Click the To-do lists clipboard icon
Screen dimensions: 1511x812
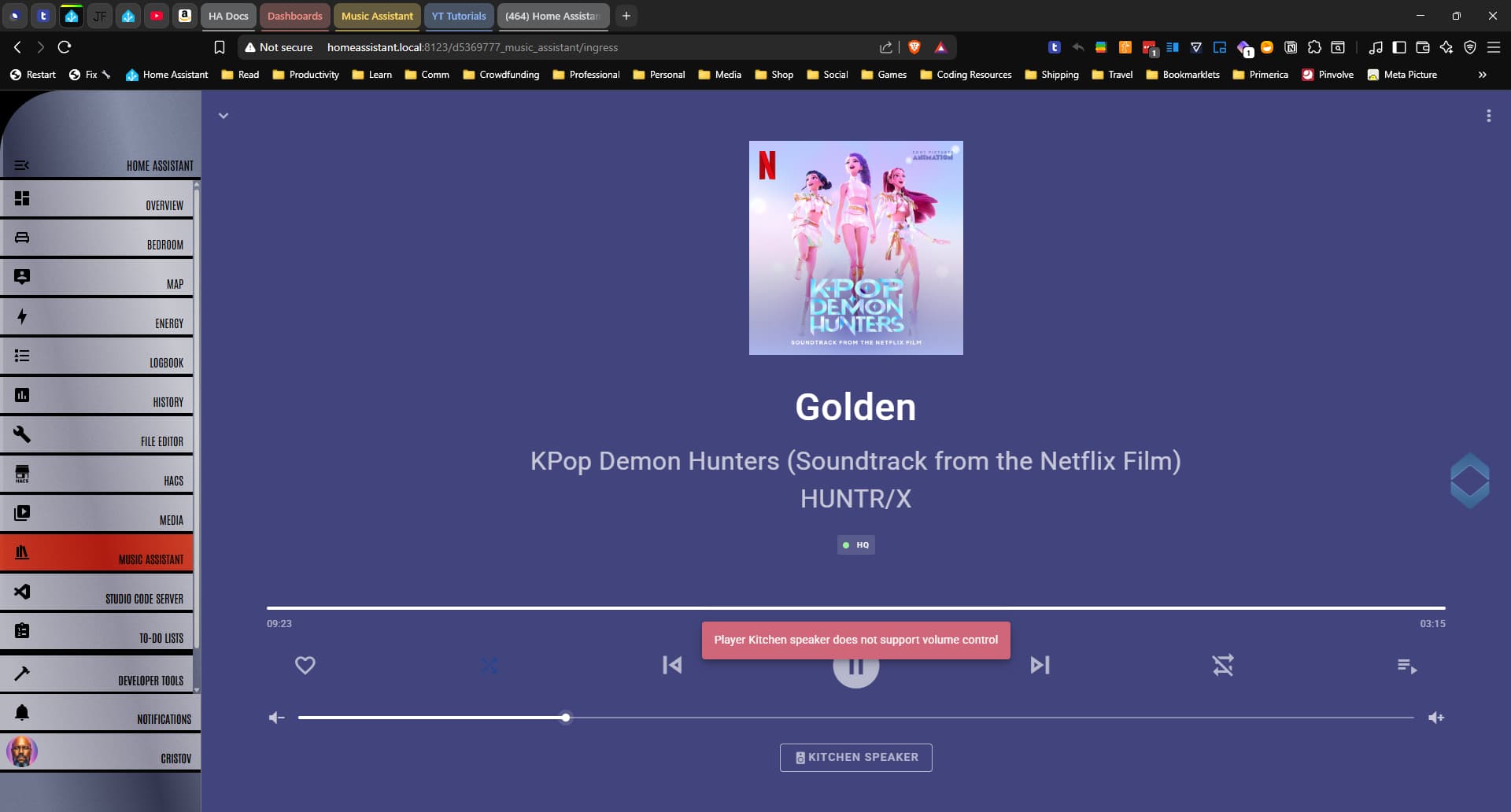(x=22, y=631)
